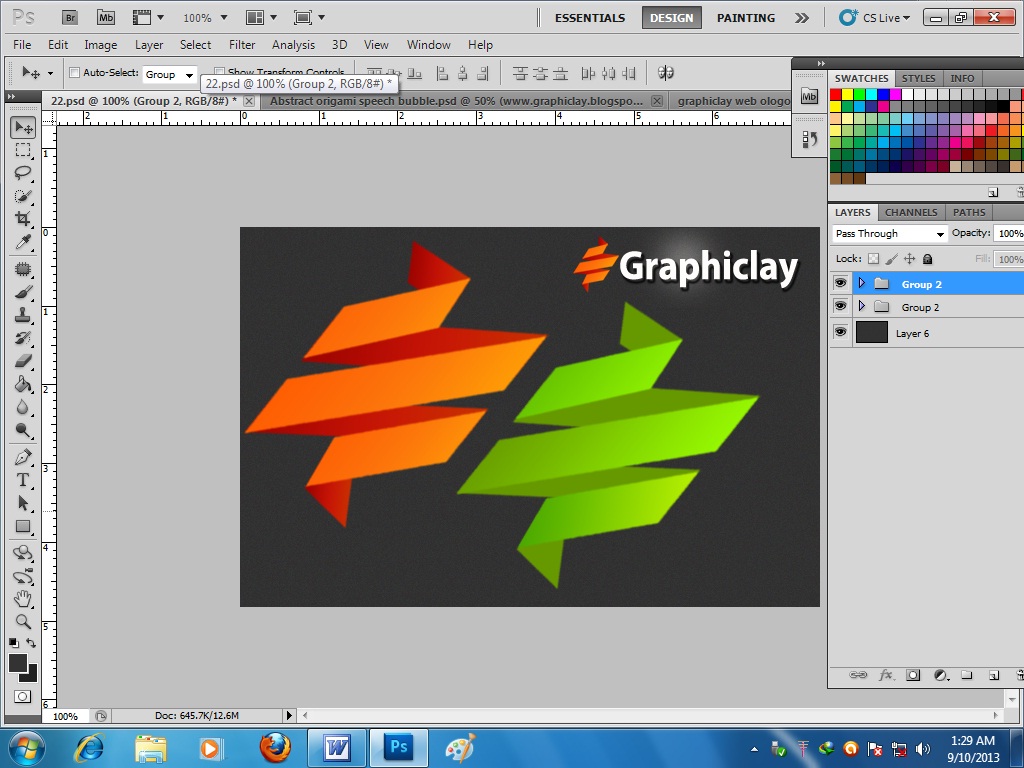Viewport: 1024px width, 768px height.
Task: Pick a red swatch in Swatches panel
Action: 838,93
